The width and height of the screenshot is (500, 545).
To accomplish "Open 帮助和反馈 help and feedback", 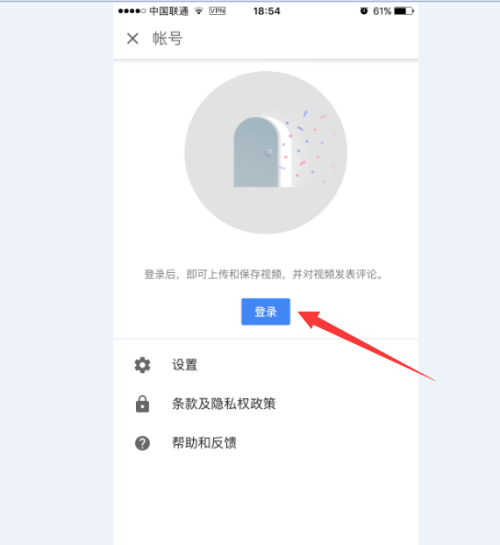I will click(204, 443).
